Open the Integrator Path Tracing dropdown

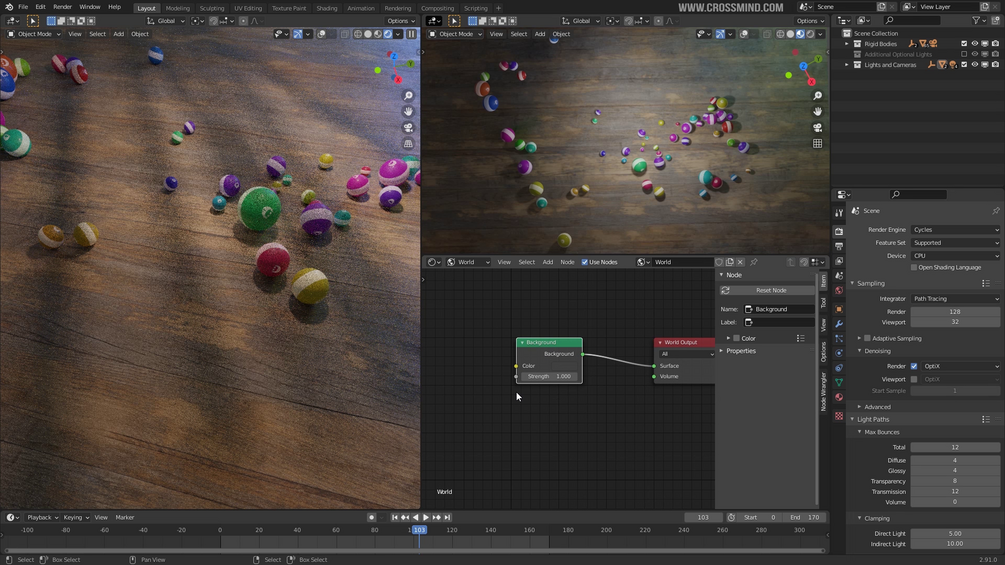click(x=955, y=299)
